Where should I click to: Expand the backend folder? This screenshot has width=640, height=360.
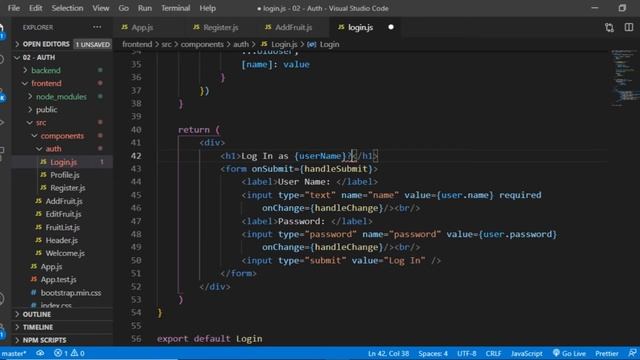[46, 71]
